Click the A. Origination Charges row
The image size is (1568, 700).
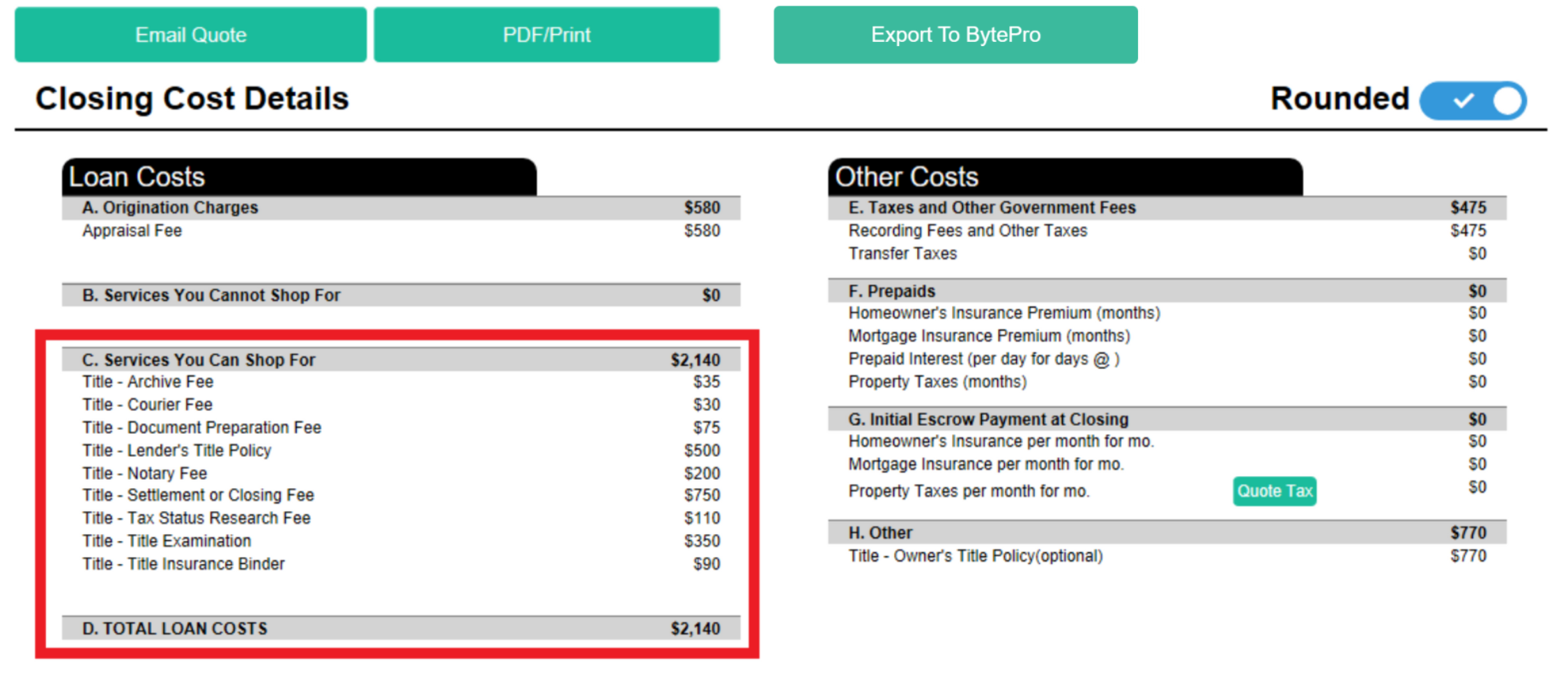pyautogui.click(x=401, y=208)
